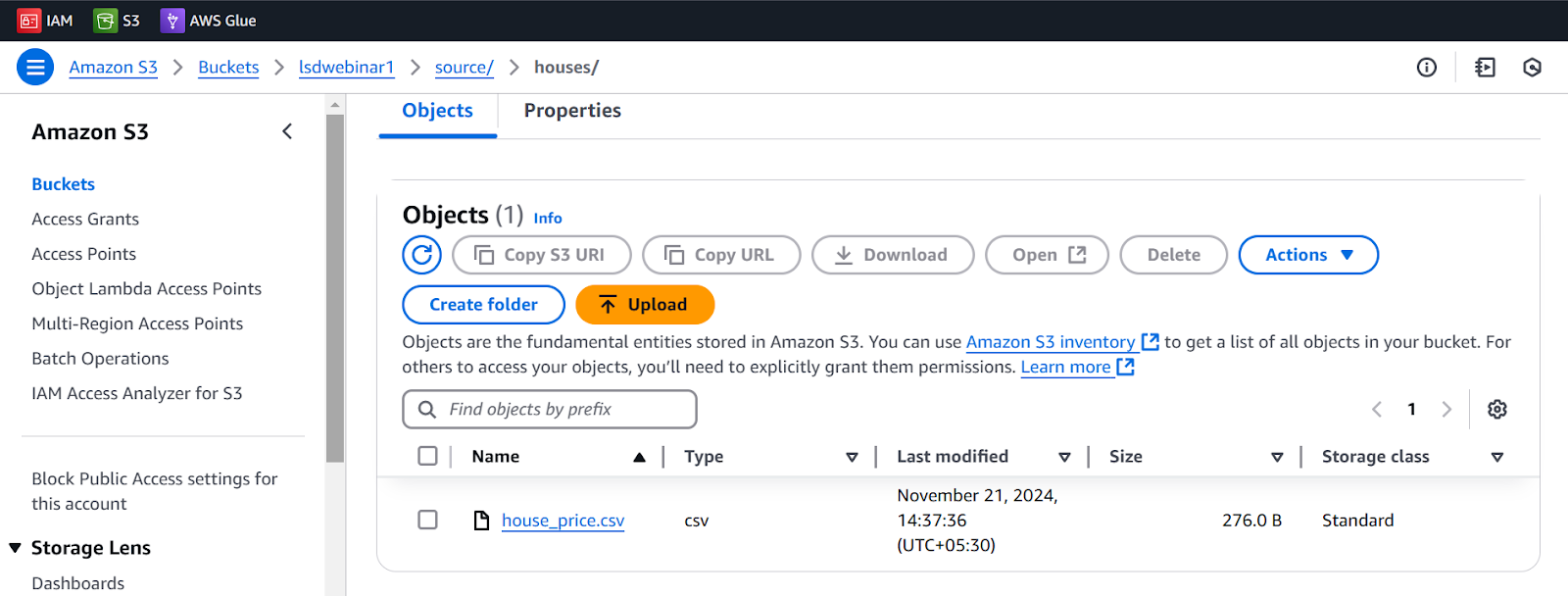Click the hexagon settings icon in header
The image size is (1568, 596).
(1533, 68)
